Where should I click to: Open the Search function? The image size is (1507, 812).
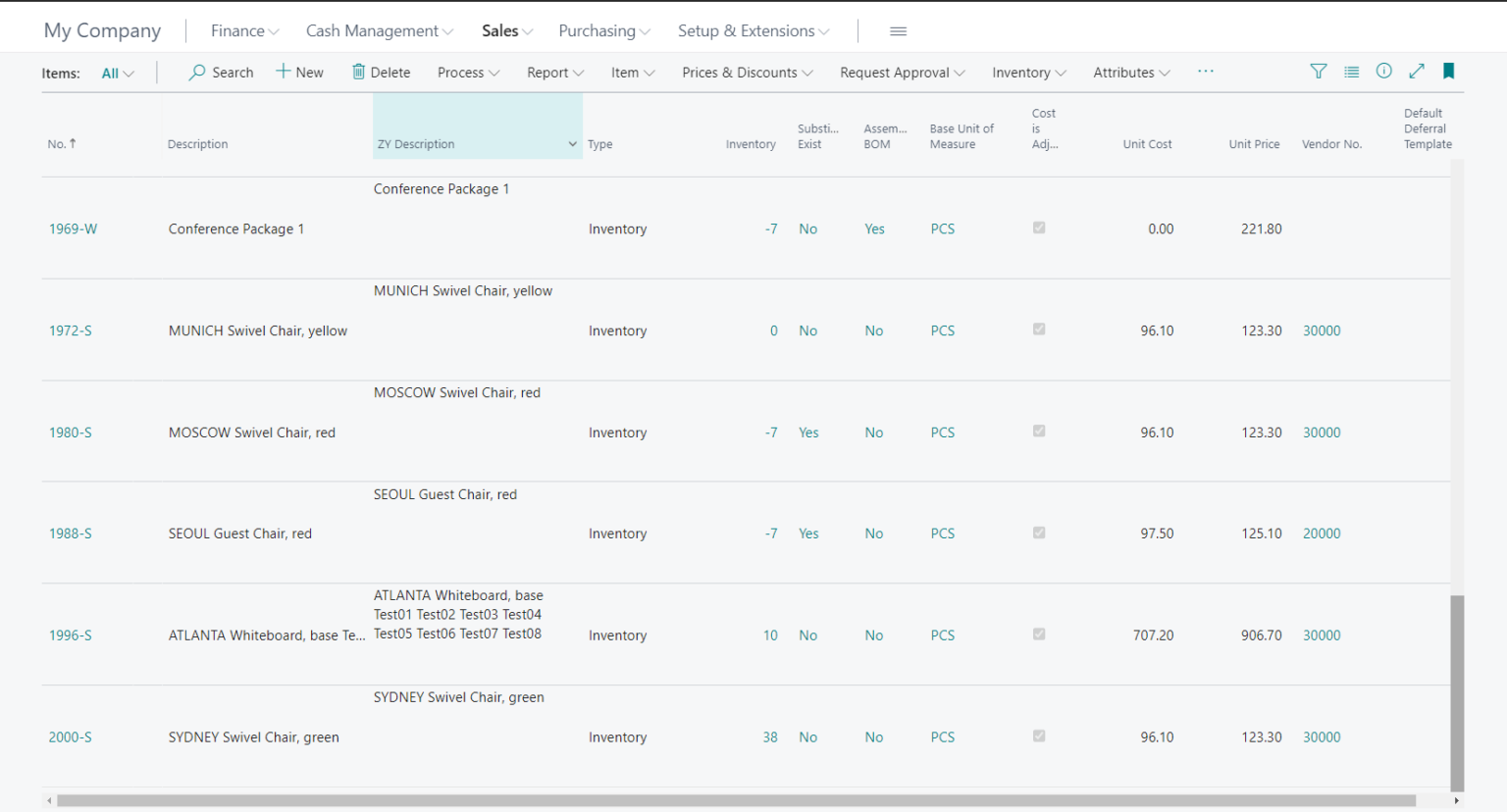[x=220, y=72]
